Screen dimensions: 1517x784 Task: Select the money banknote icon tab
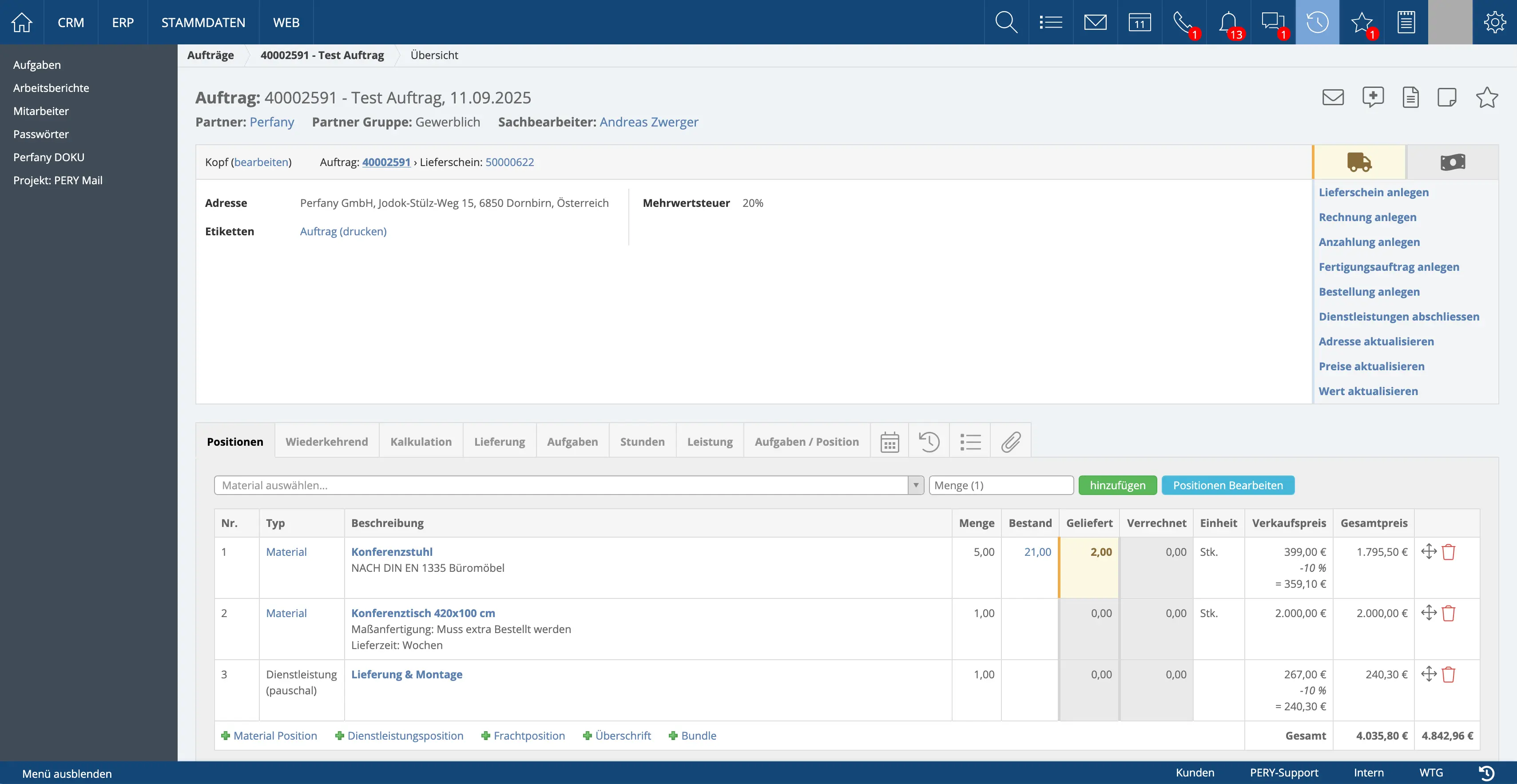click(1452, 162)
